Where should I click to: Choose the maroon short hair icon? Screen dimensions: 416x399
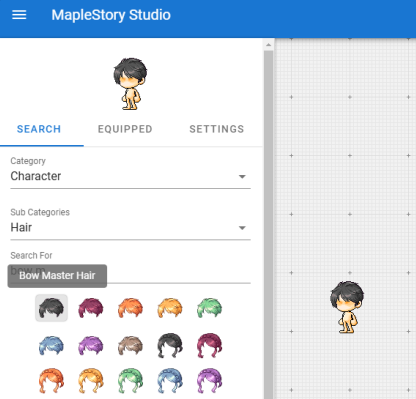pyautogui.click(x=91, y=308)
